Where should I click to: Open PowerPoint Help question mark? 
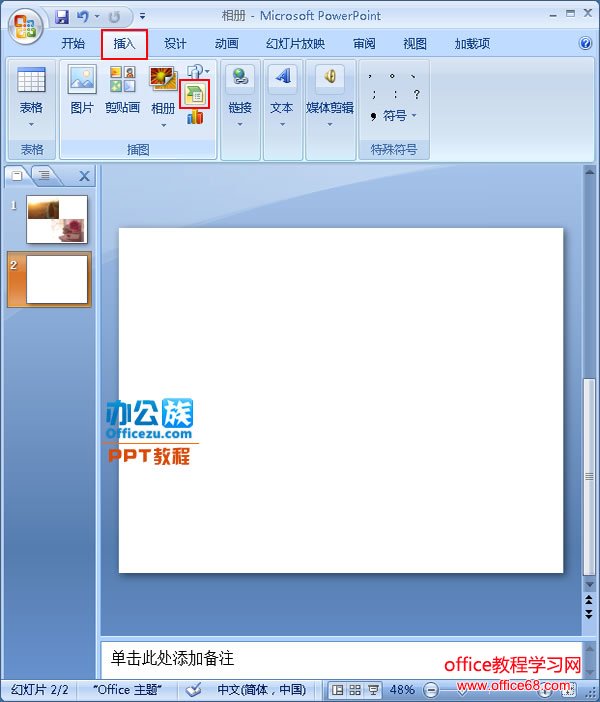pyautogui.click(x=585, y=43)
